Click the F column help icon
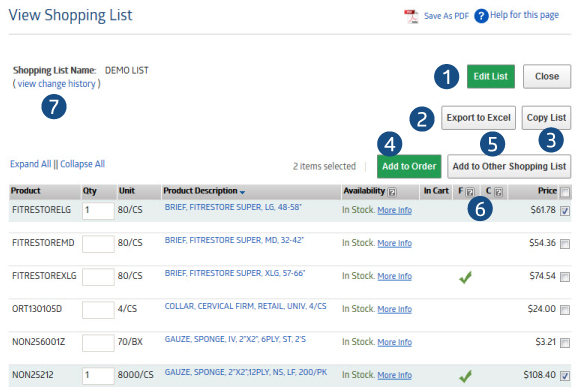The image size is (578, 392). coord(470,192)
